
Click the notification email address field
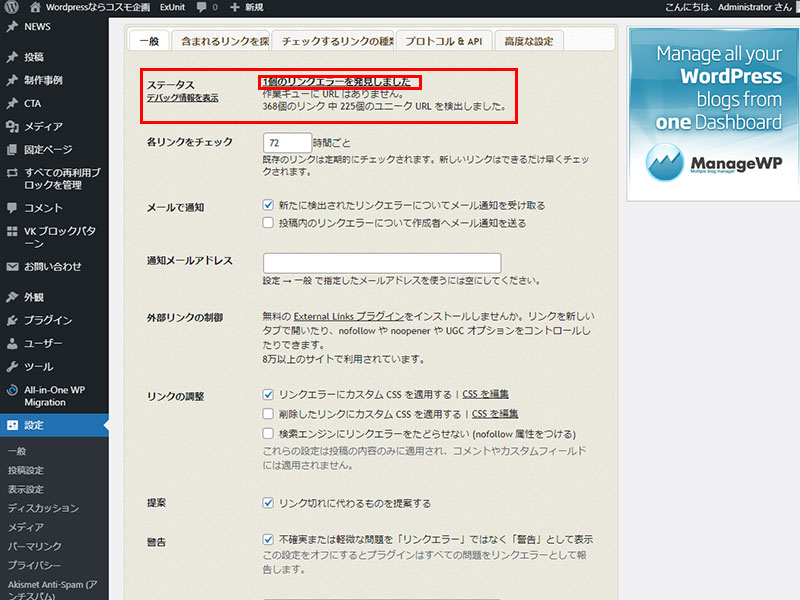pos(380,261)
